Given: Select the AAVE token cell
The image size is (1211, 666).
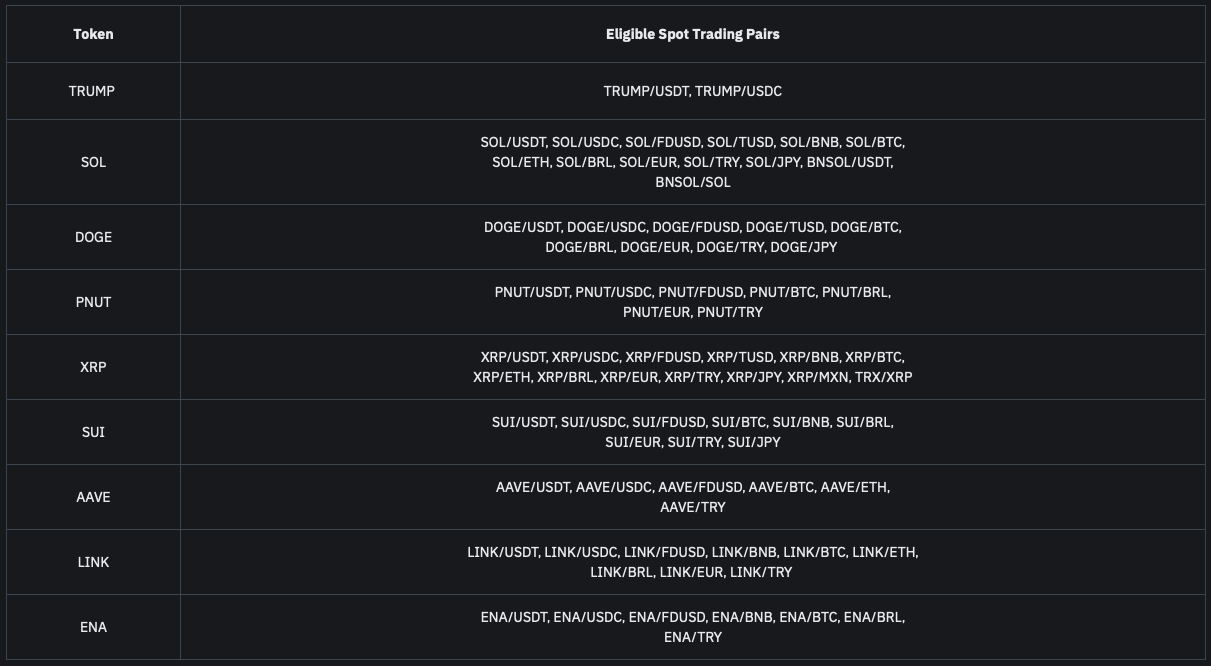Looking at the screenshot, I should pyautogui.click(x=93, y=497).
